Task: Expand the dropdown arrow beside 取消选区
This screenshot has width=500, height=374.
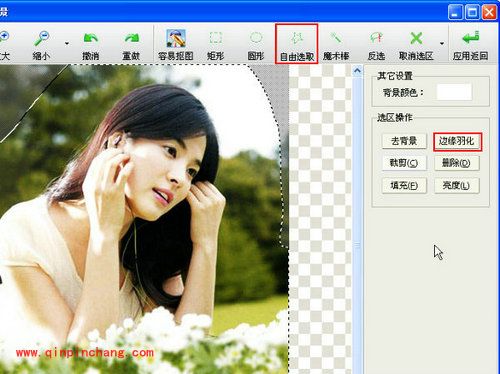Action: (x=442, y=44)
